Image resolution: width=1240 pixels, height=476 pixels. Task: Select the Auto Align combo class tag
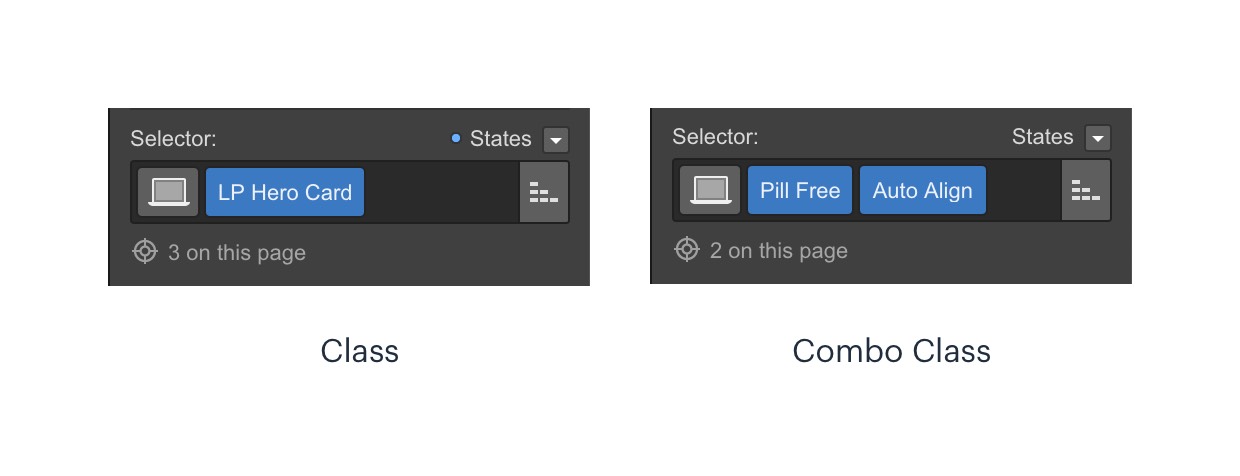923,191
